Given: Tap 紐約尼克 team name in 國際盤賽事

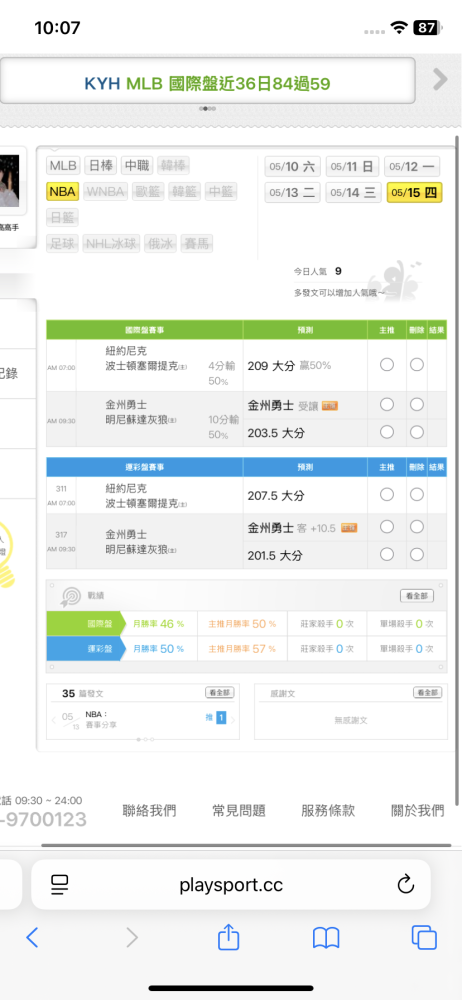Looking at the screenshot, I should (x=126, y=350).
